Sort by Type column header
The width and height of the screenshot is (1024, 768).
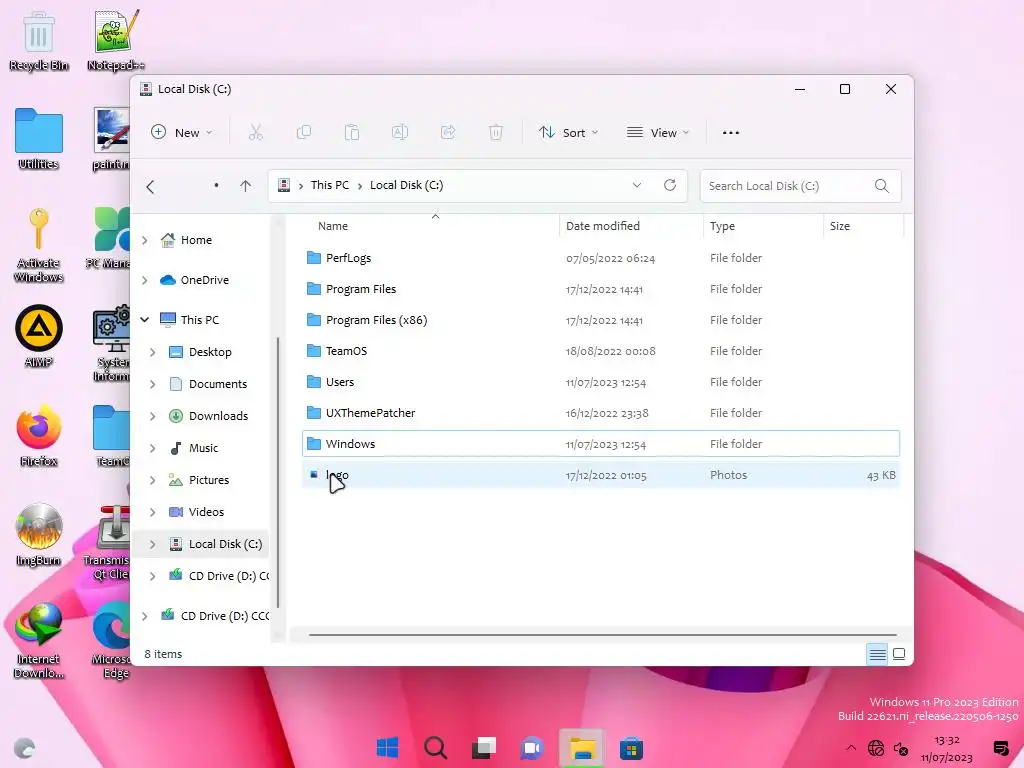pos(722,226)
